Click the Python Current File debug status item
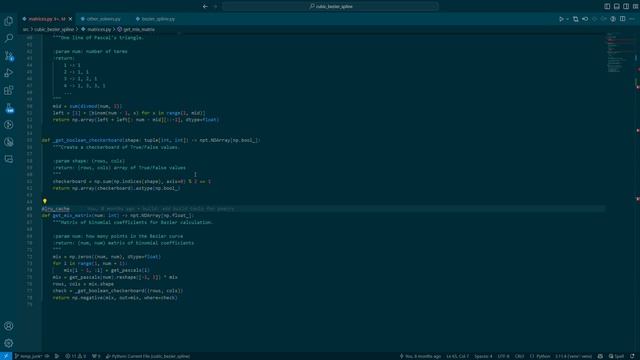This screenshot has width=640, height=360. click(147, 356)
